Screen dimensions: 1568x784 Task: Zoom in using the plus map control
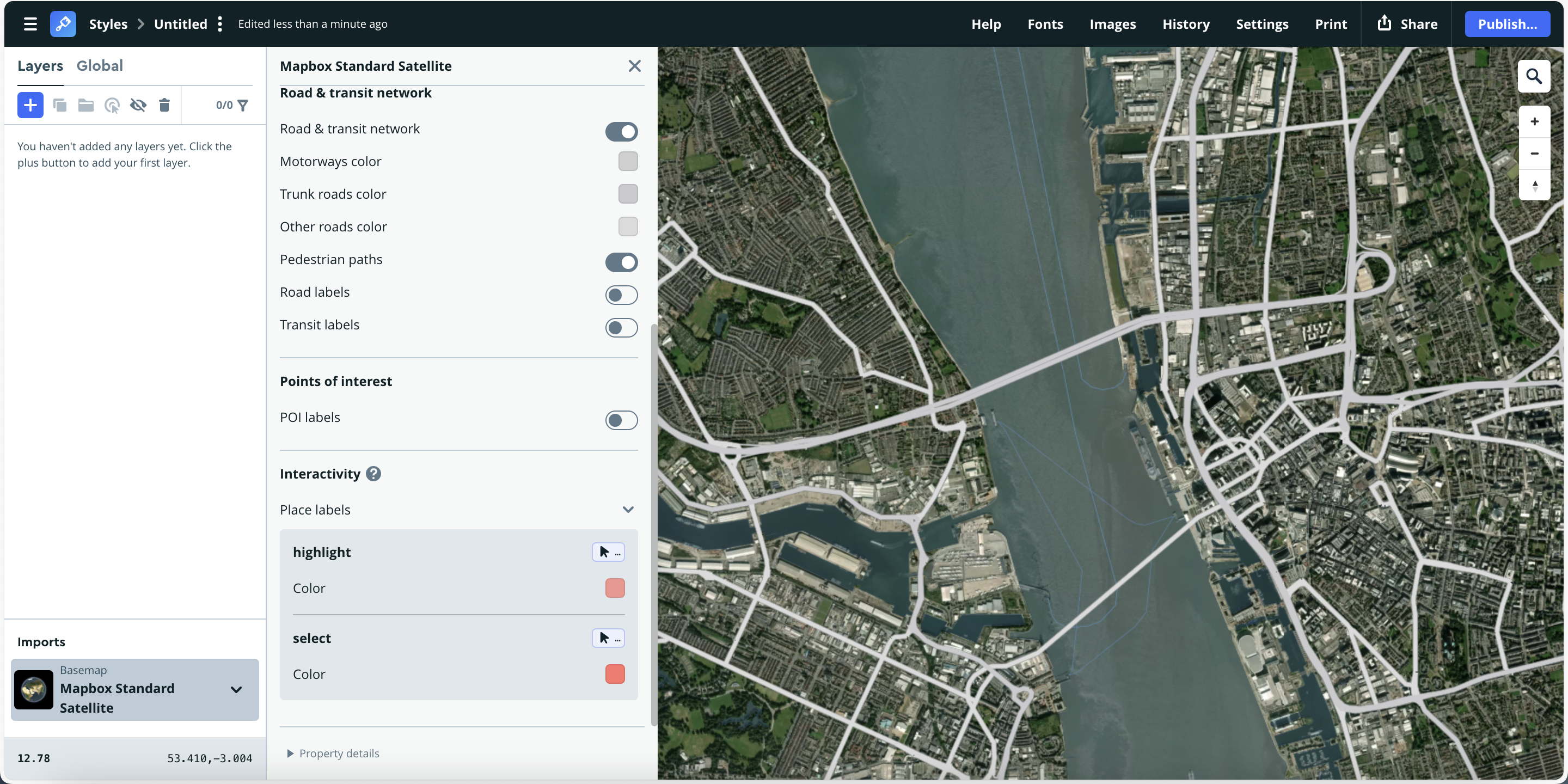(1535, 121)
